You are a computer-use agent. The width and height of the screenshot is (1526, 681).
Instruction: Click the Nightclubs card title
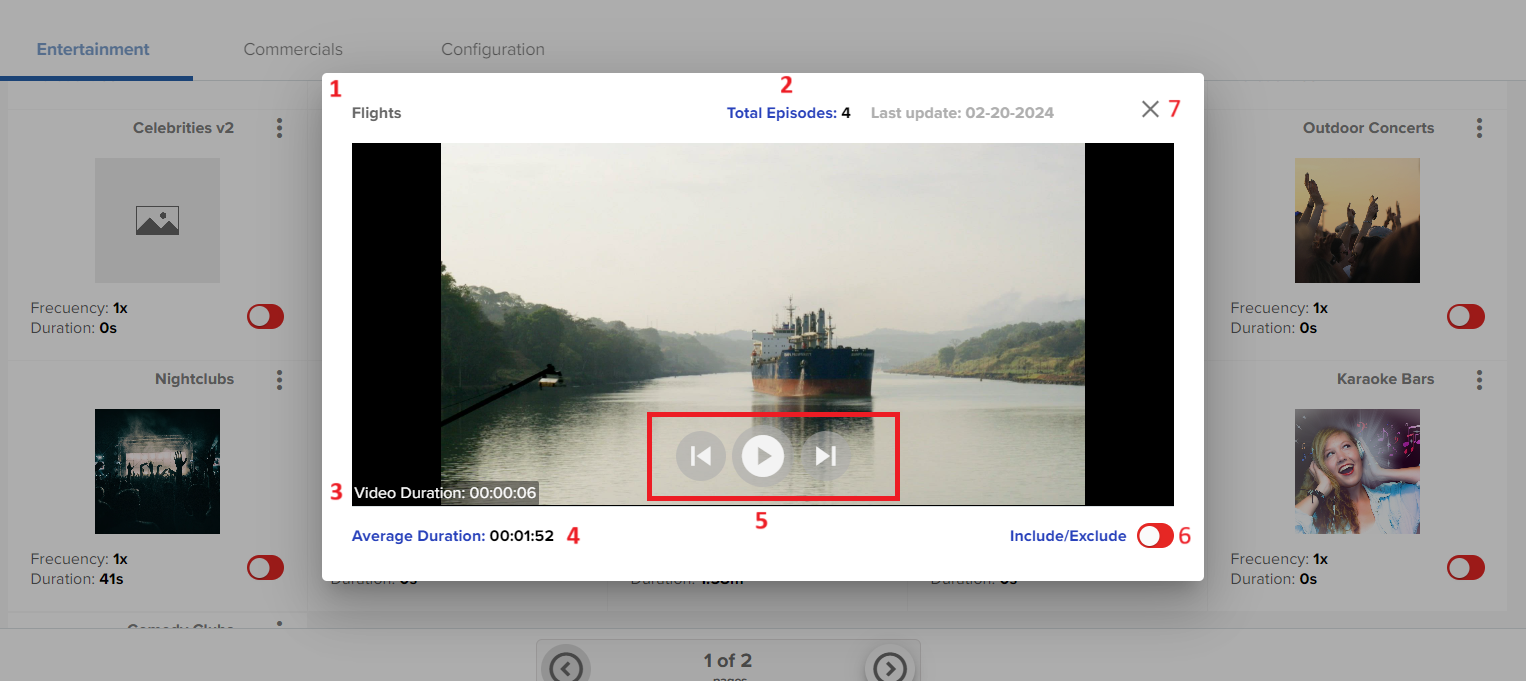194,379
